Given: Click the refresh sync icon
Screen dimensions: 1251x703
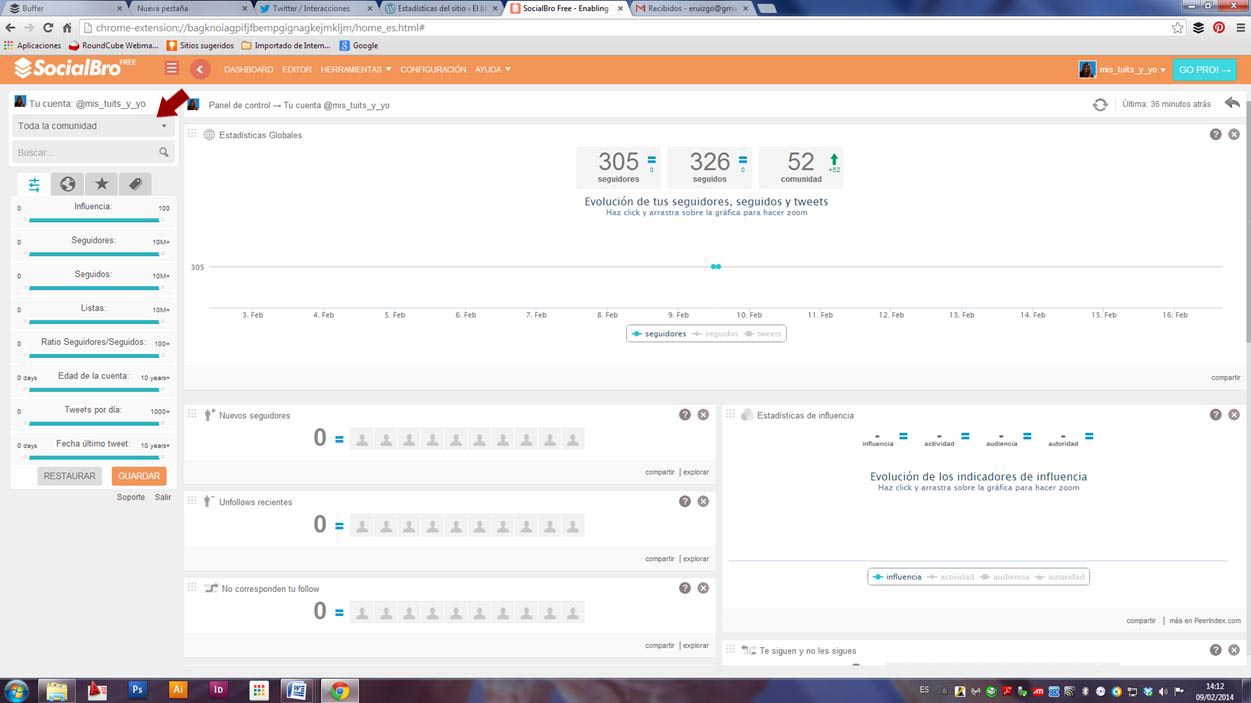Looking at the screenshot, I should coord(1100,104).
